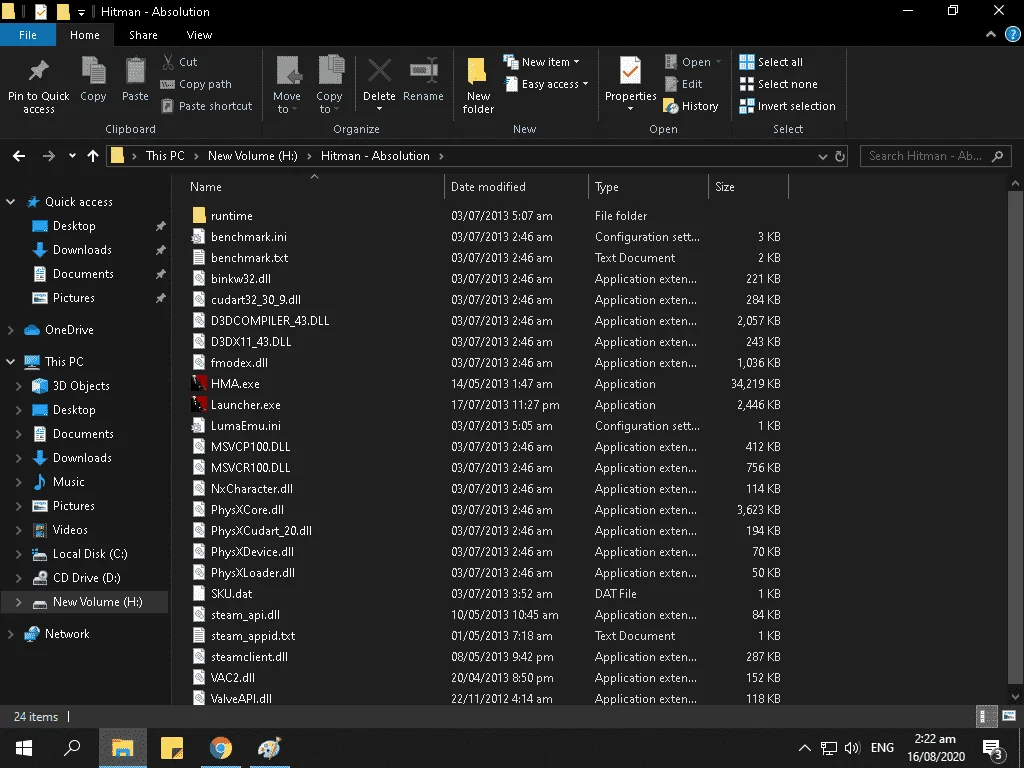Open the Copy to dropdown
Viewport: 1024px width, 768px height.
[x=329, y=85]
